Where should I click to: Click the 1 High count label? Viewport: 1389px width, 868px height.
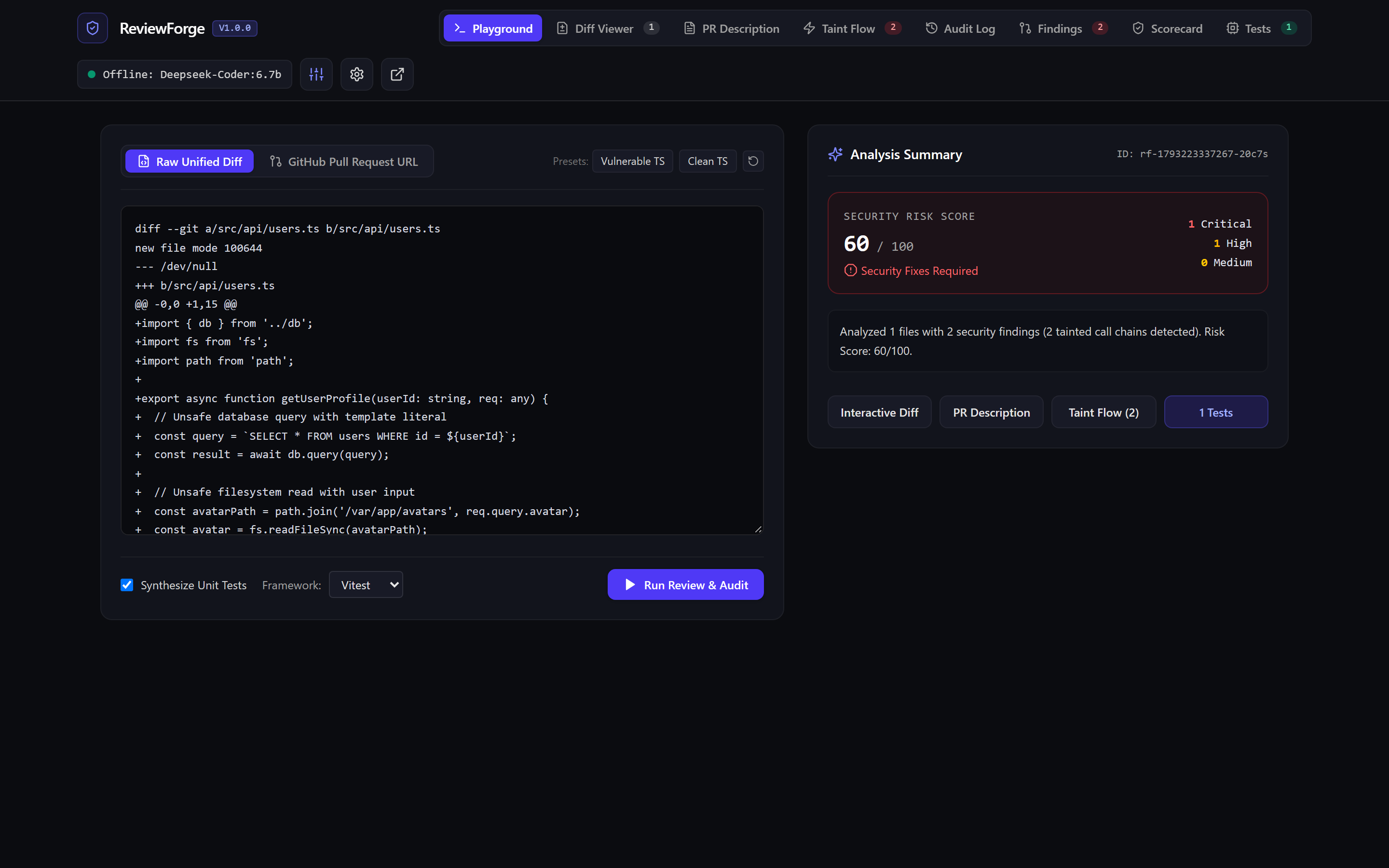pos(1232,244)
